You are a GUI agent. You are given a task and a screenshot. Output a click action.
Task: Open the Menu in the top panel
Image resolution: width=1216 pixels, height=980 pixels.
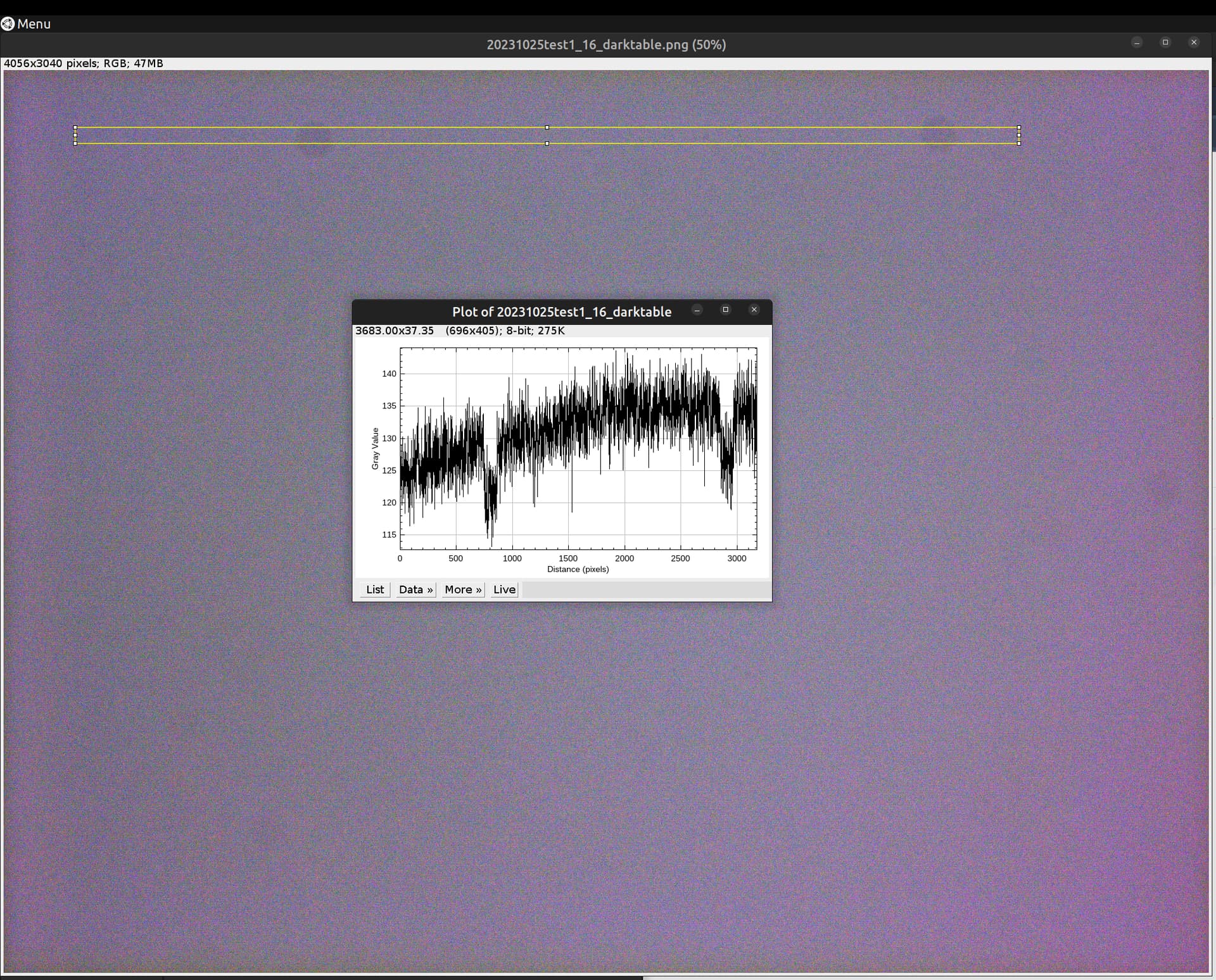pyautogui.click(x=34, y=24)
